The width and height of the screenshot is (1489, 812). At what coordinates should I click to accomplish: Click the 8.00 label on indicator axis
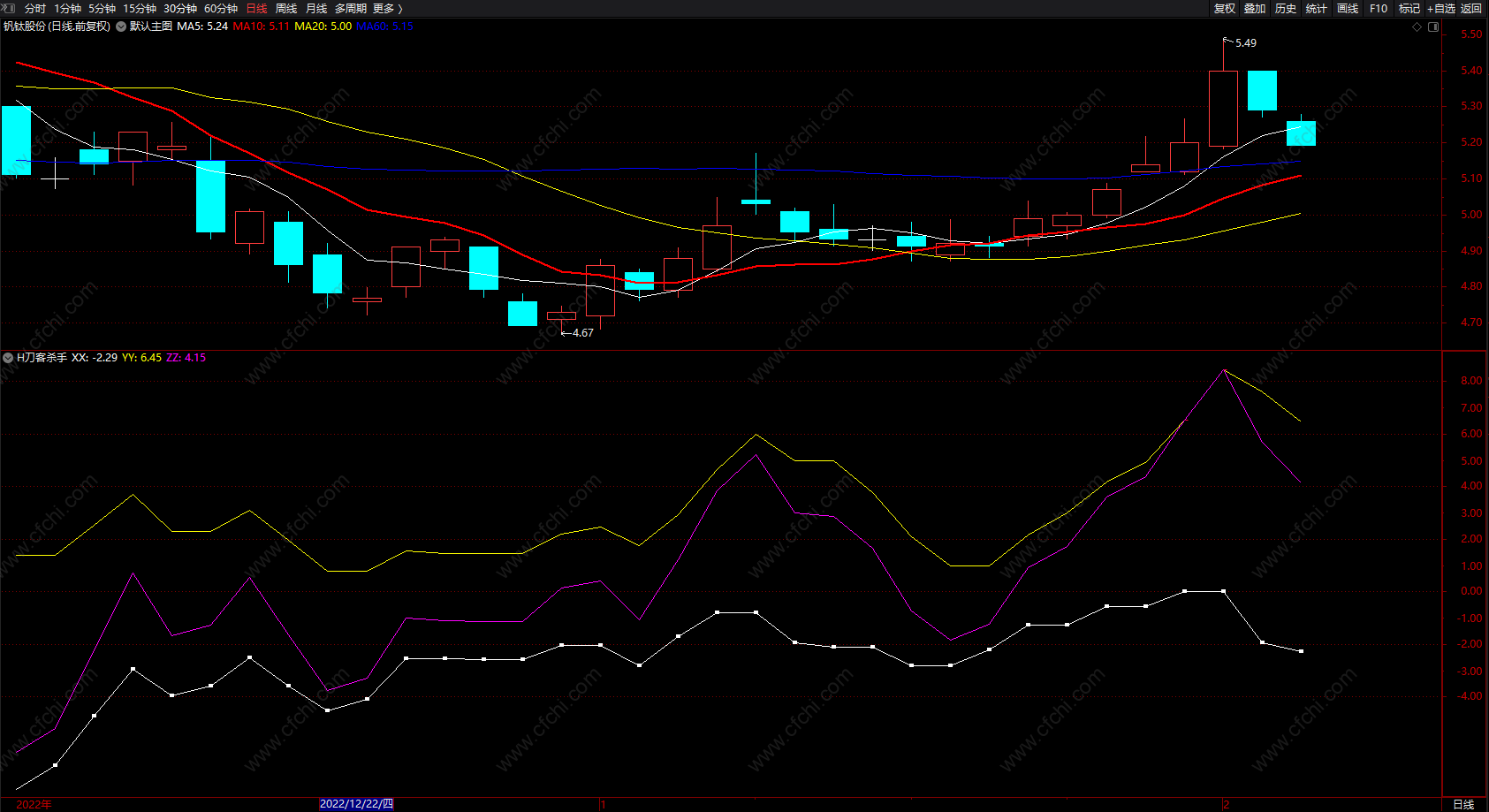point(1471,381)
